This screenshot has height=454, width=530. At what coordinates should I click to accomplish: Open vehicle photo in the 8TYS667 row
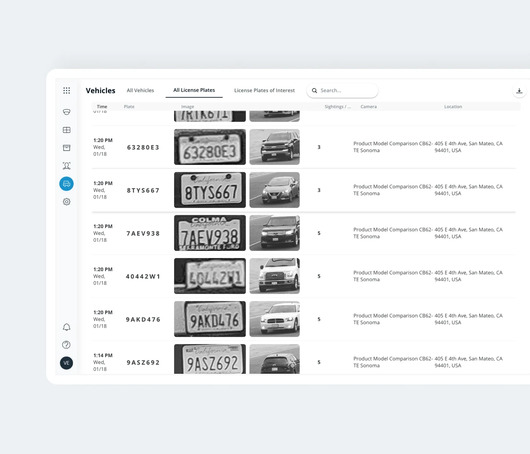coord(274,190)
